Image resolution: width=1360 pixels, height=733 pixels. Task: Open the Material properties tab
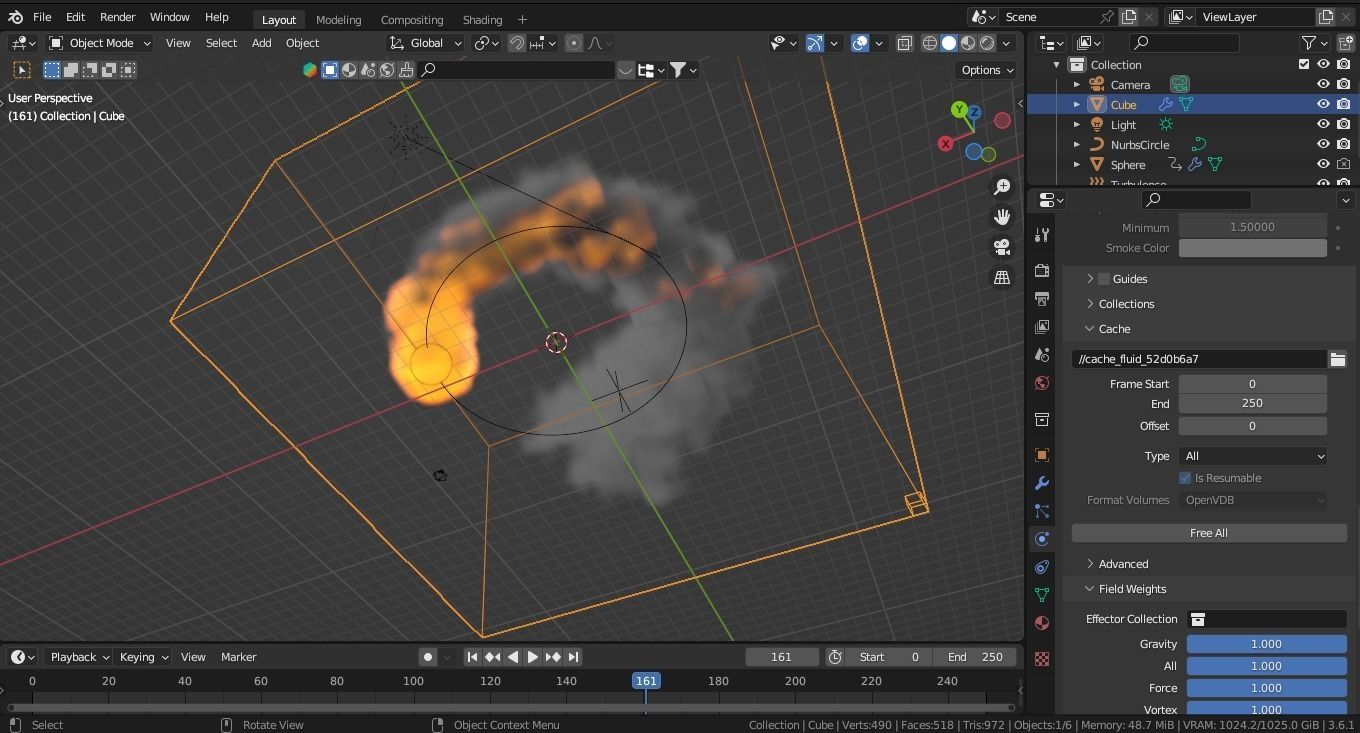(x=1041, y=623)
